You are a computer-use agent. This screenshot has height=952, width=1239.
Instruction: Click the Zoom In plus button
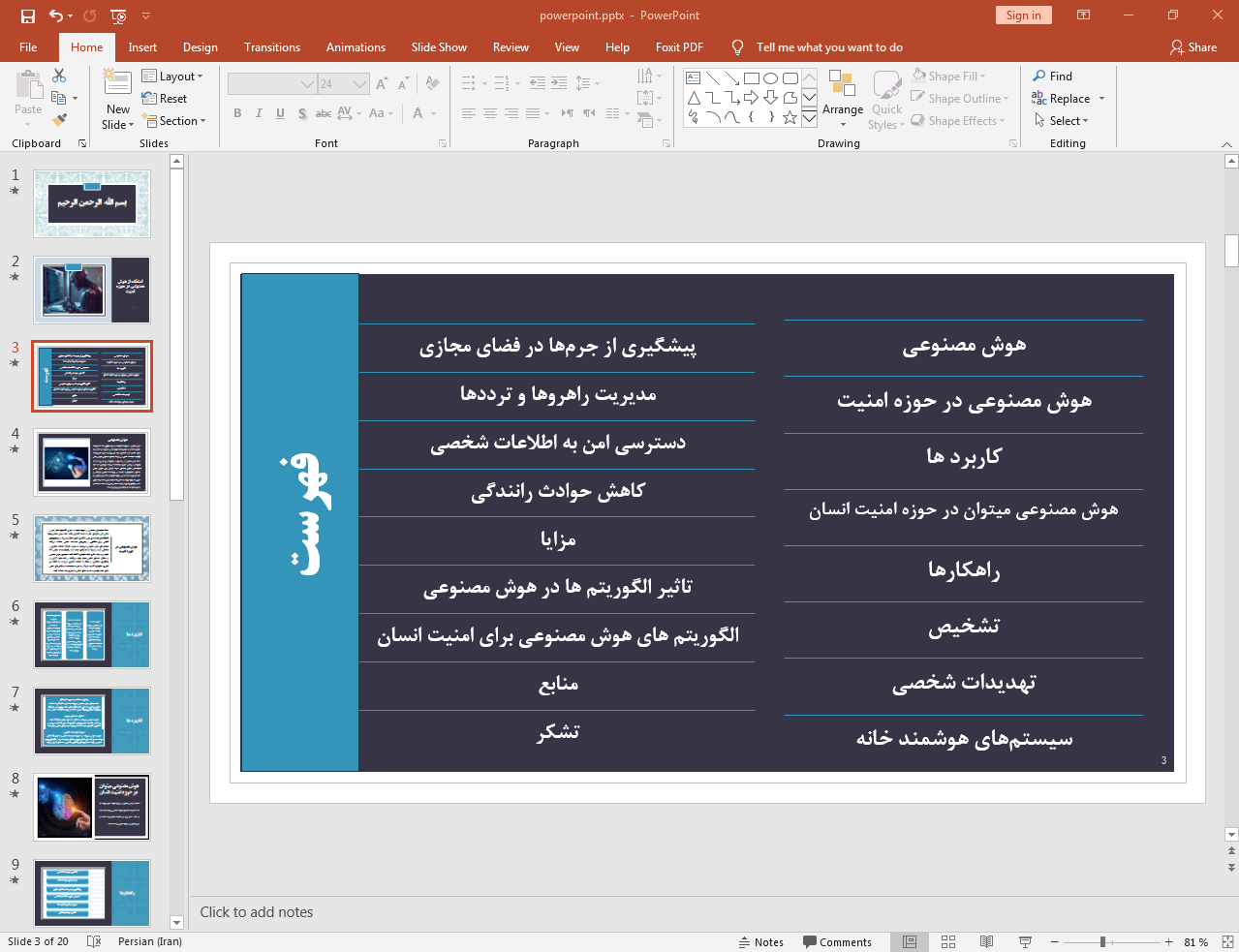click(x=1169, y=942)
